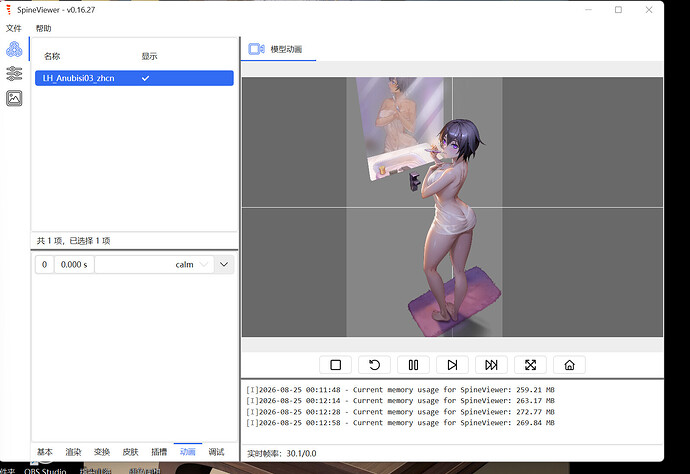The image size is (690, 474).
Task: Select the LH_Anubisi03_zhcn model row
Action: coord(134,78)
